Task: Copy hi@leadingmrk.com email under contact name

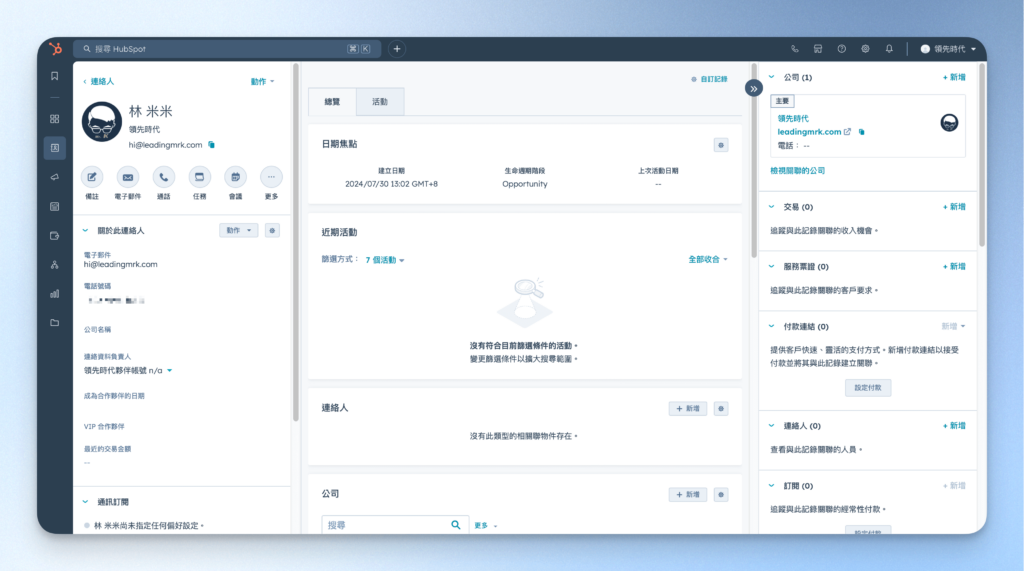Action: 212,145
